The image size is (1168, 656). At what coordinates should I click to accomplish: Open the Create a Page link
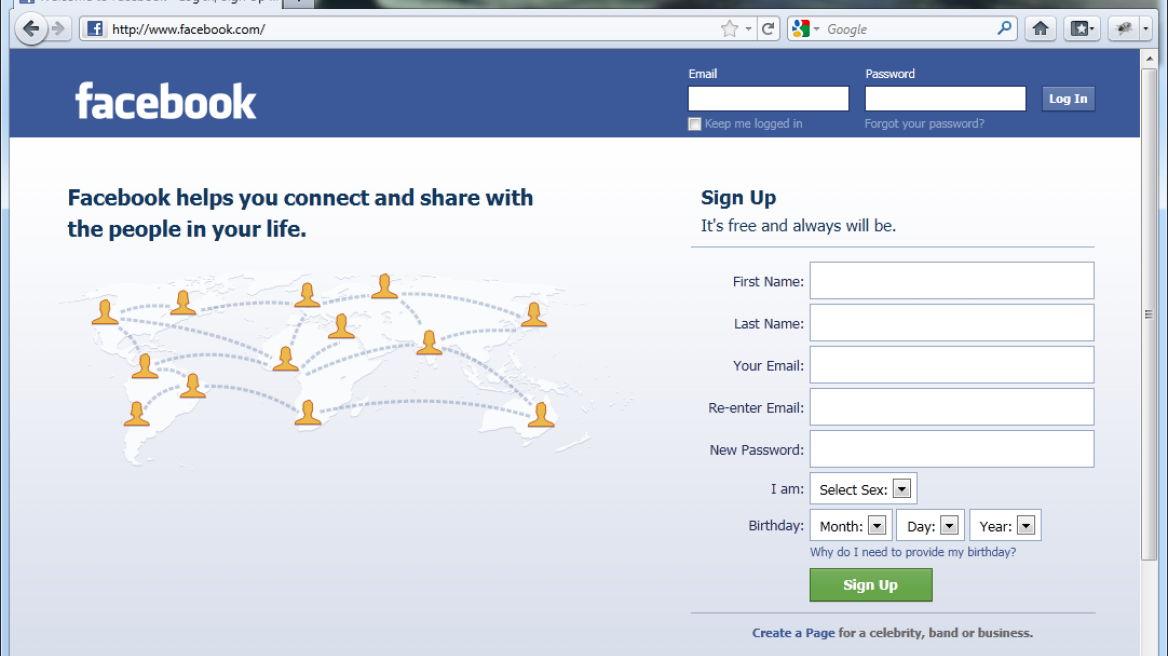(x=793, y=633)
